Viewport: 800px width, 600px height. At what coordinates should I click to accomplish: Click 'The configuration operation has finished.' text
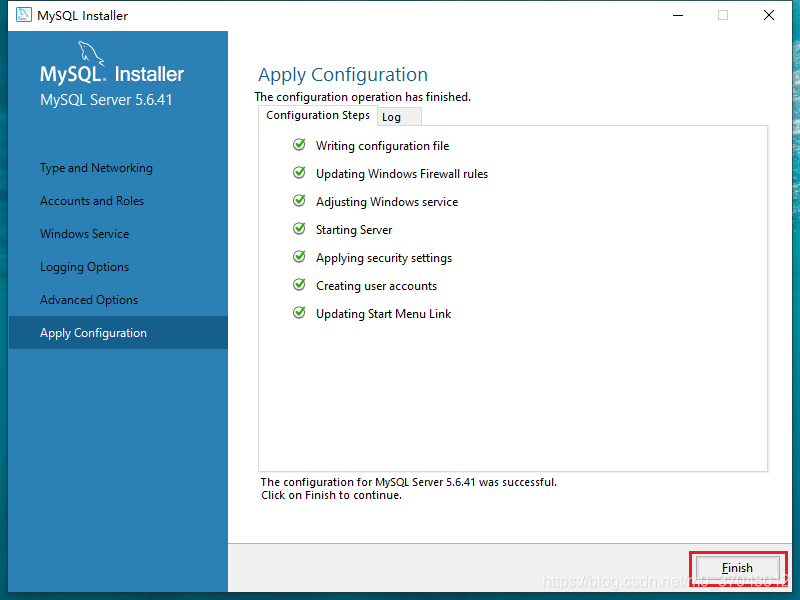(363, 97)
